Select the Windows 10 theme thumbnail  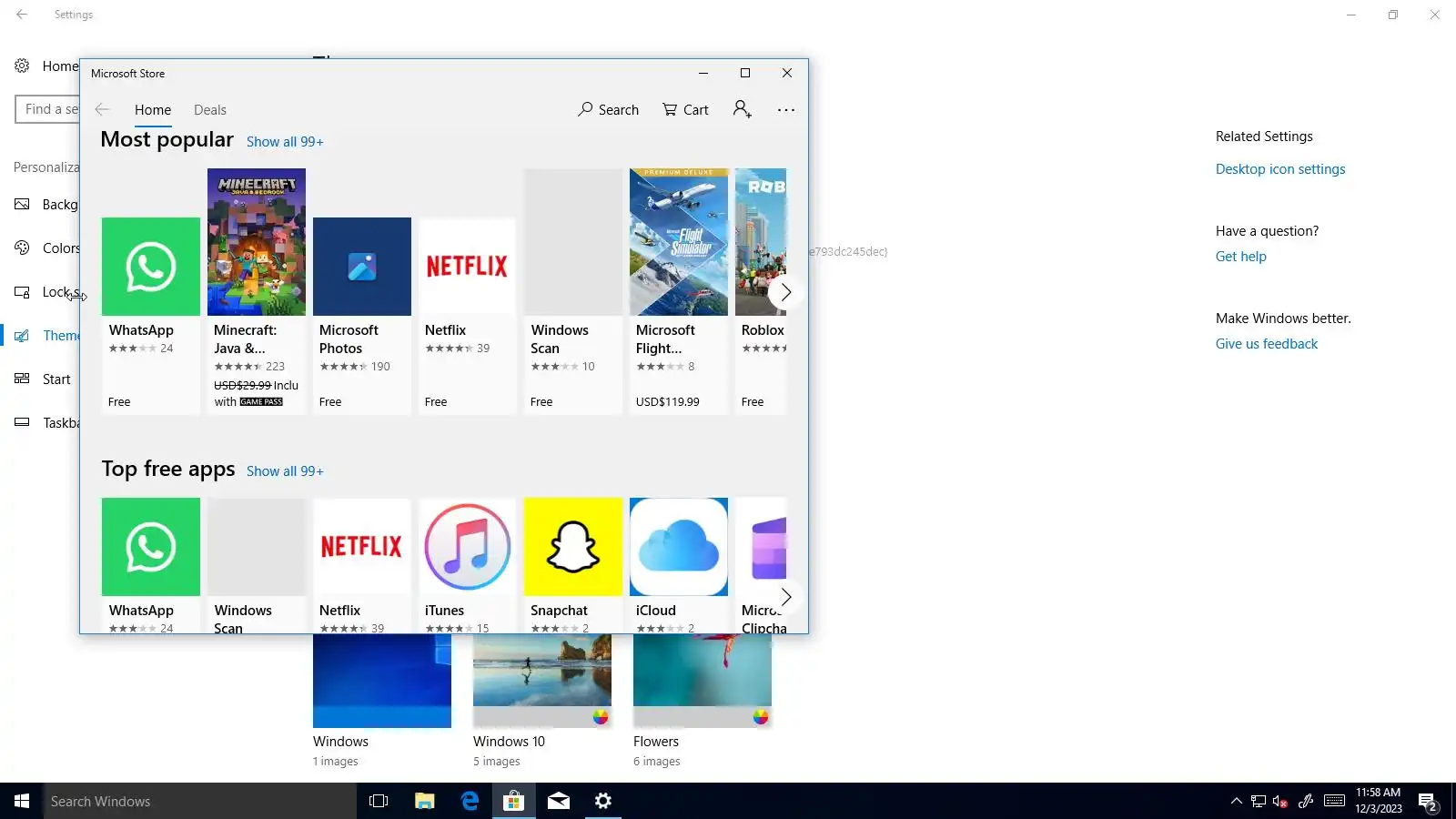(542, 681)
